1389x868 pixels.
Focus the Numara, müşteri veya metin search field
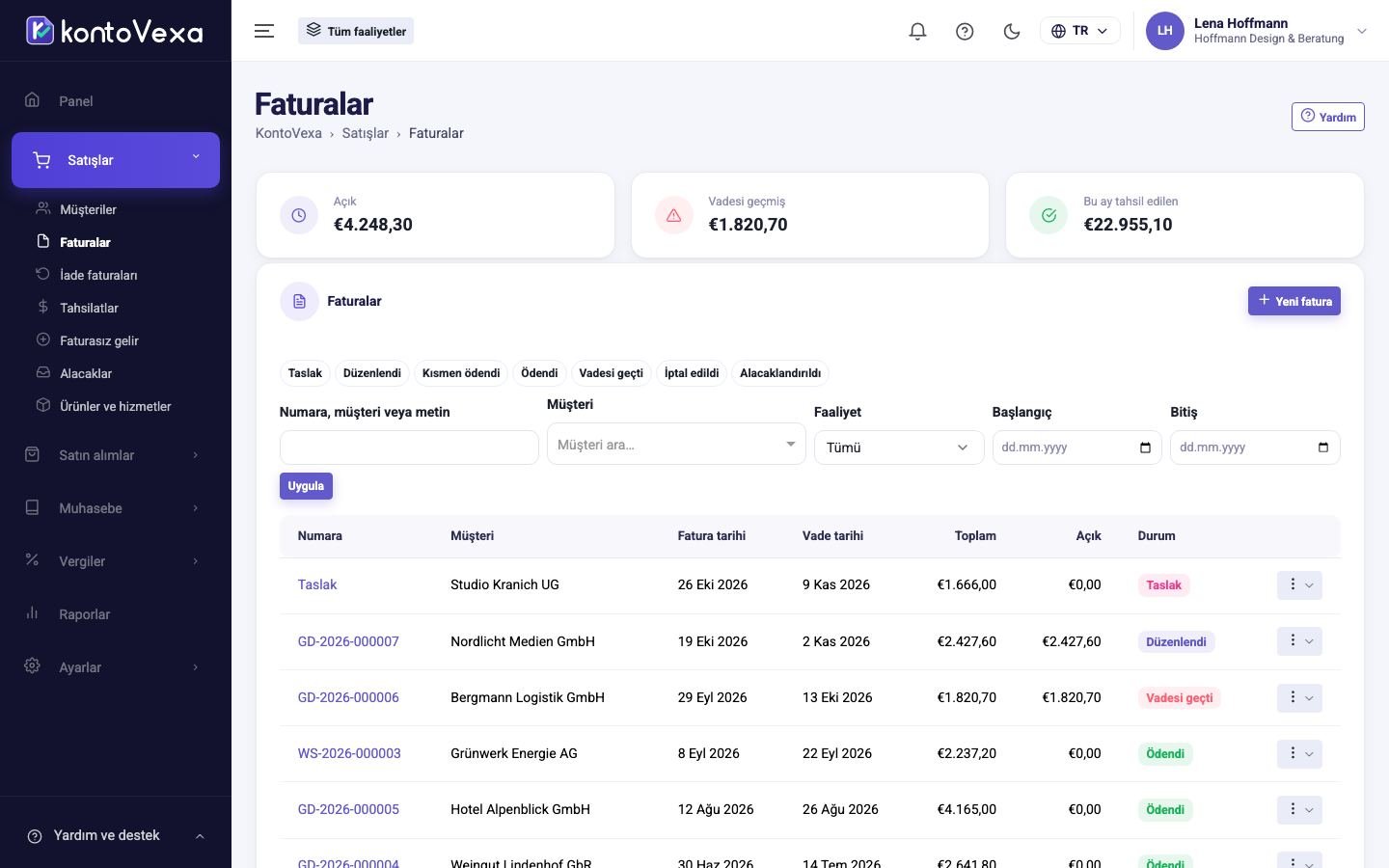point(409,448)
